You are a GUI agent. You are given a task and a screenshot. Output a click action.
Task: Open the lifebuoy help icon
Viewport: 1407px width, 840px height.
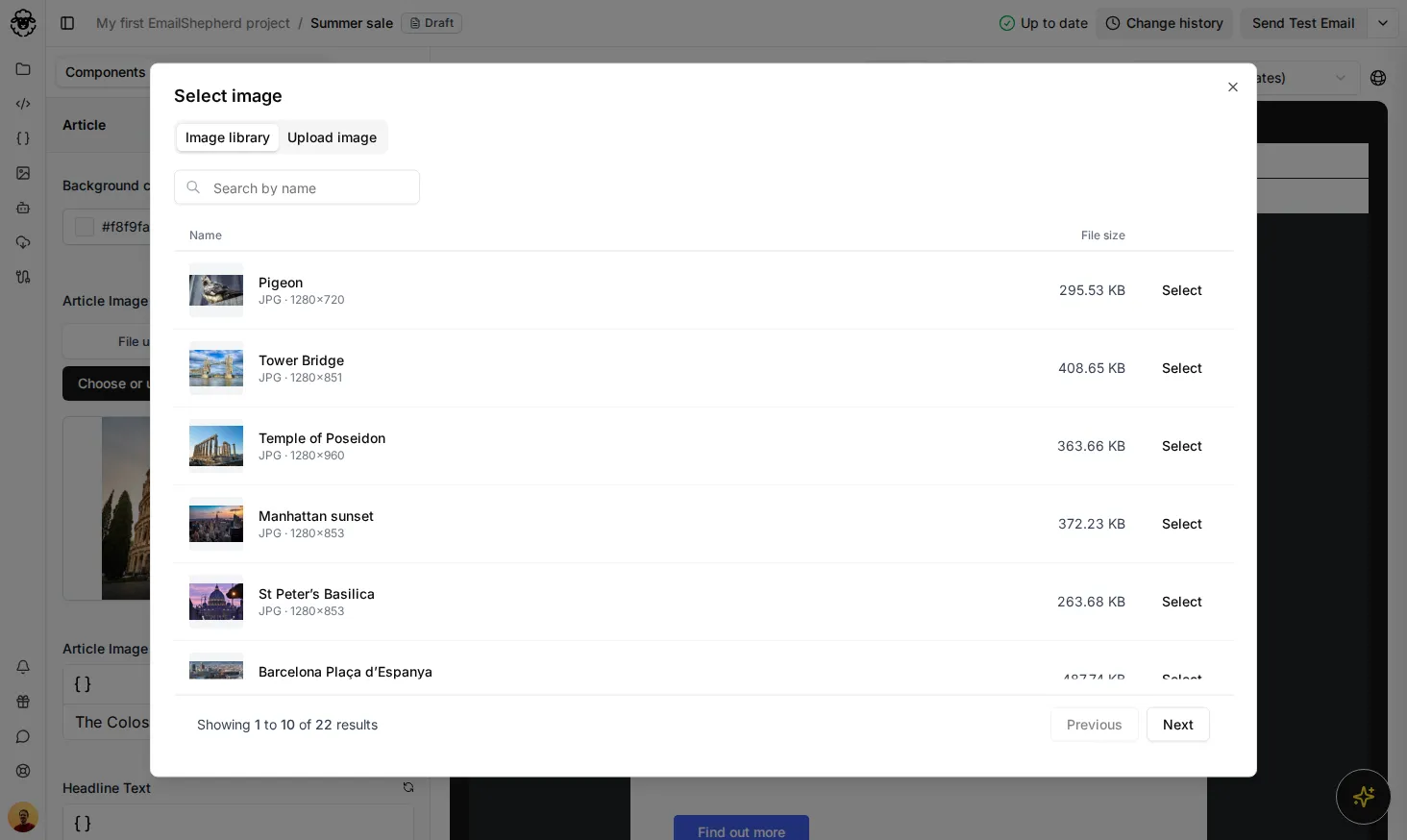(x=23, y=771)
